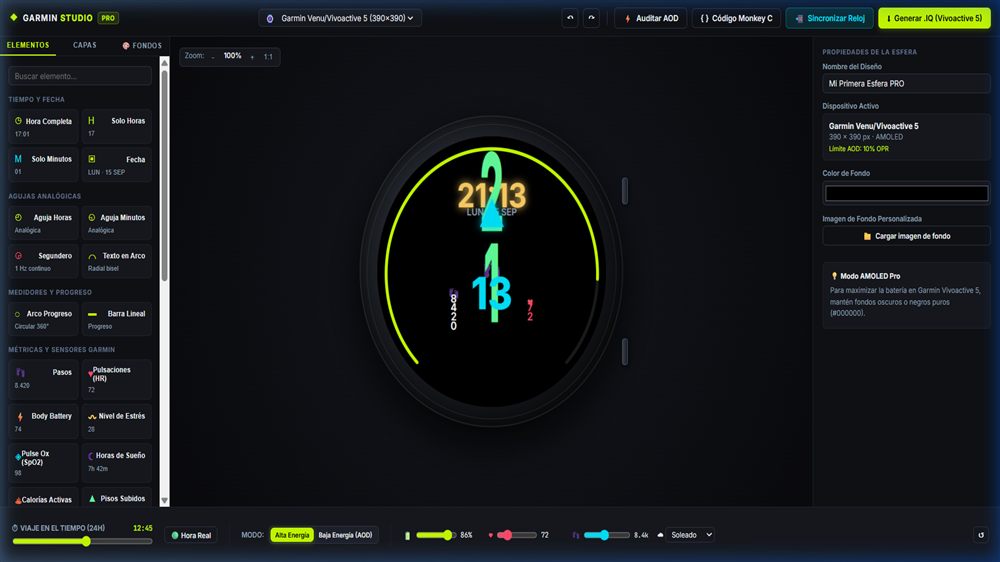Click Generar .IQ (Vivoactive 5) button
The image size is (1000, 562).
[x=934, y=18]
